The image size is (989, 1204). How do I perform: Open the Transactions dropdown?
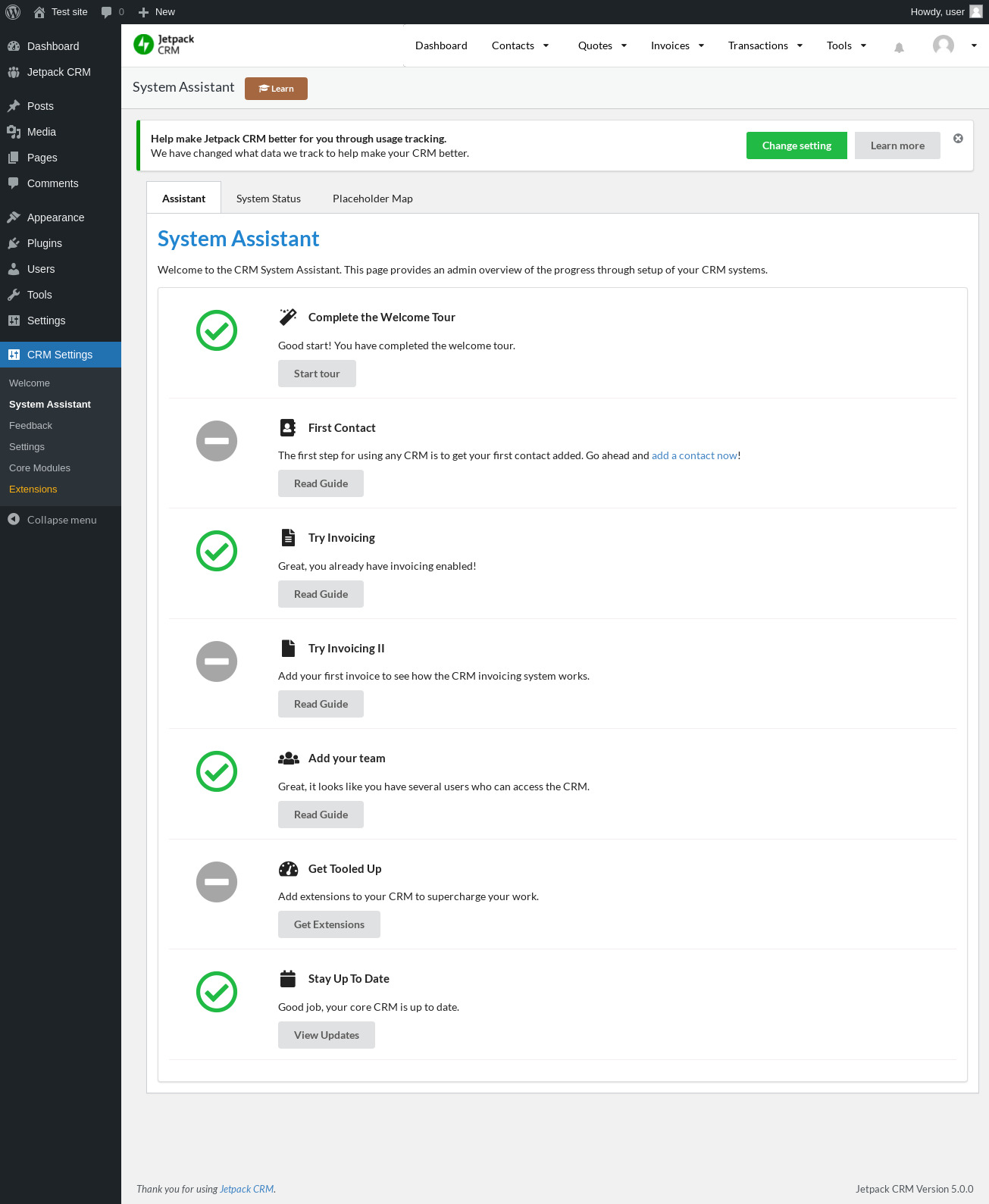click(765, 45)
